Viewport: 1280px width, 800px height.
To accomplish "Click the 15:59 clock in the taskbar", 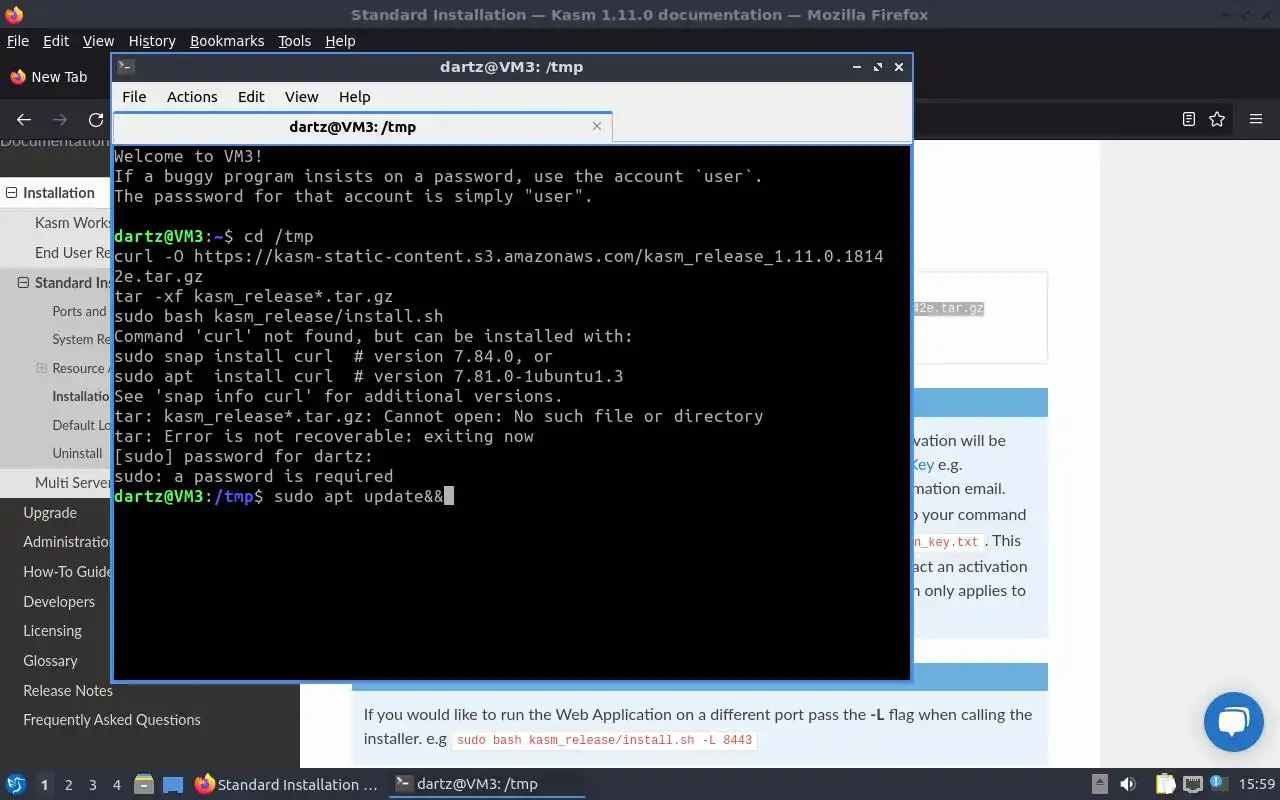I will point(1257,785).
